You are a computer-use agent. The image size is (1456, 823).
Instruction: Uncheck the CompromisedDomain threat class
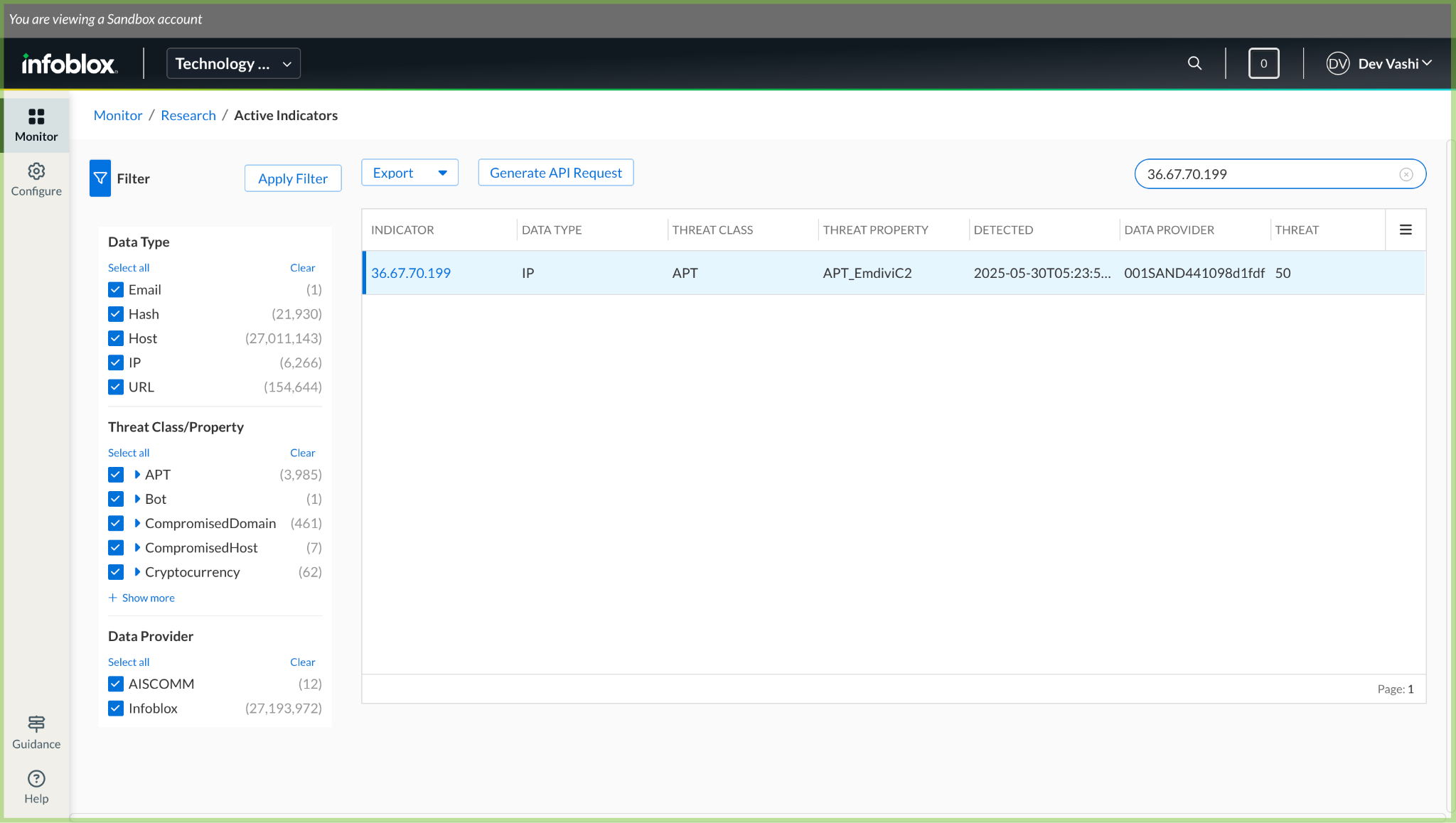tap(116, 523)
